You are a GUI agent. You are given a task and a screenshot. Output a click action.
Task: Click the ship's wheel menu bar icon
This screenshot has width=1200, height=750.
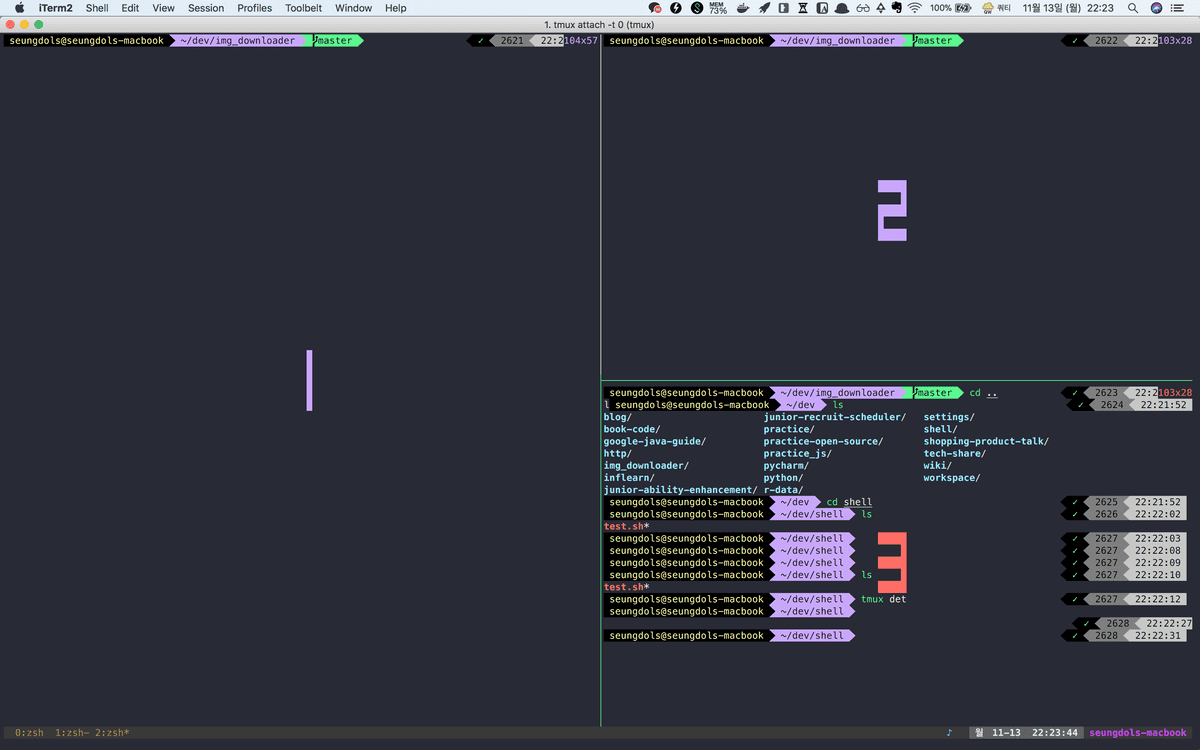(742, 8)
